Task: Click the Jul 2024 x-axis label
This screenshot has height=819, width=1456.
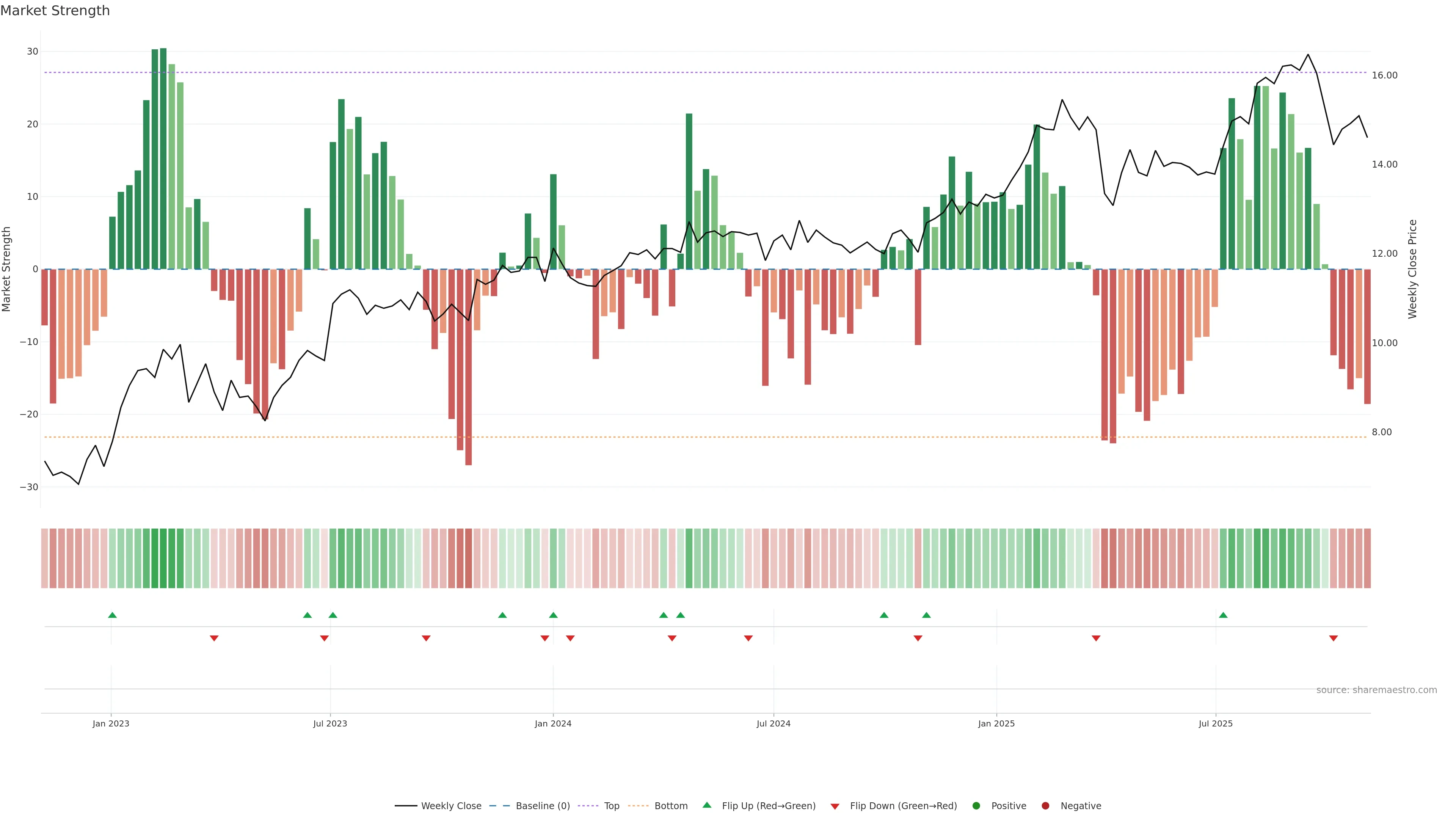Action: 773,723
